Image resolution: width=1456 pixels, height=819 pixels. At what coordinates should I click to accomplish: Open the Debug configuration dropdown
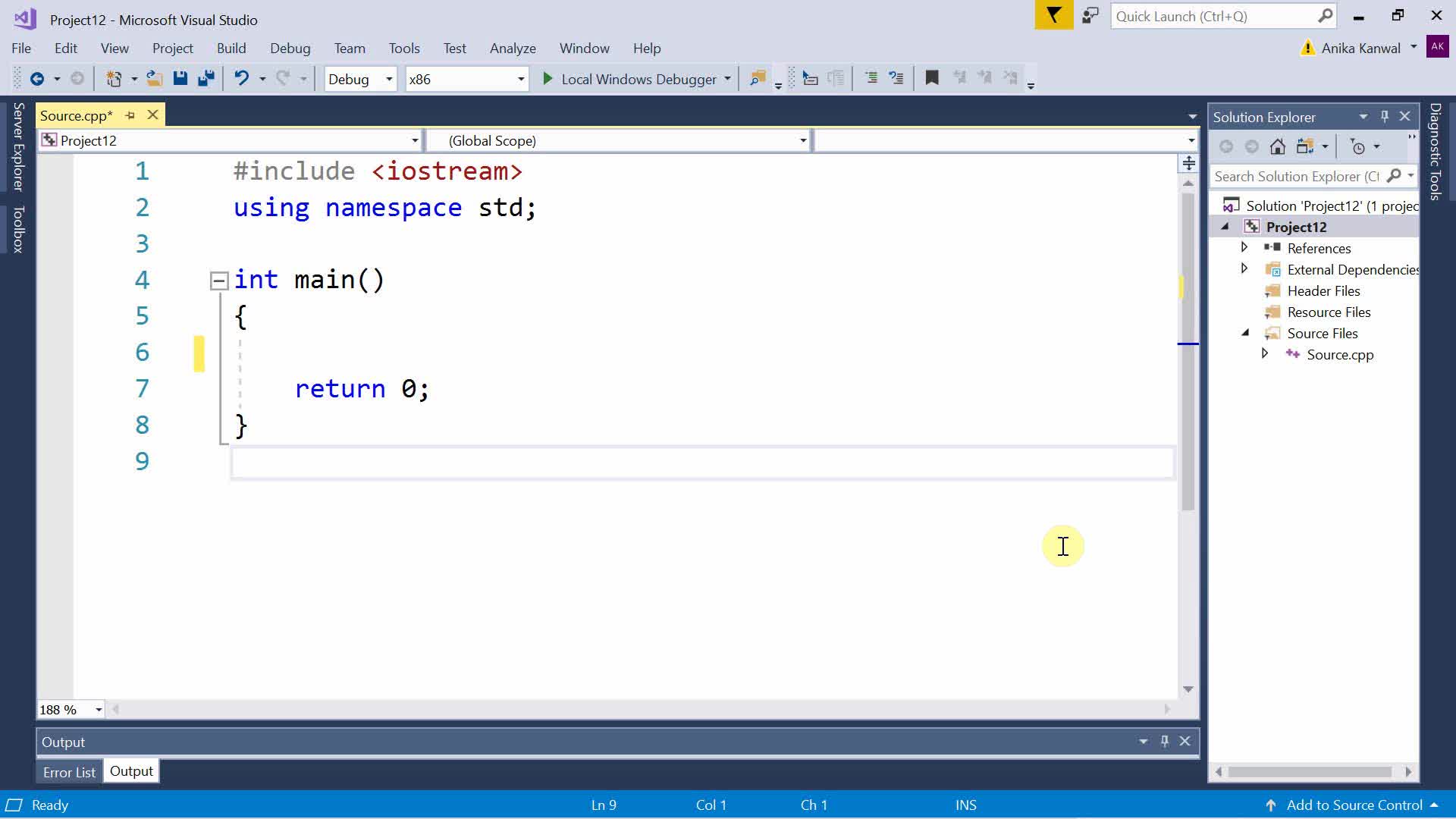(389, 79)
